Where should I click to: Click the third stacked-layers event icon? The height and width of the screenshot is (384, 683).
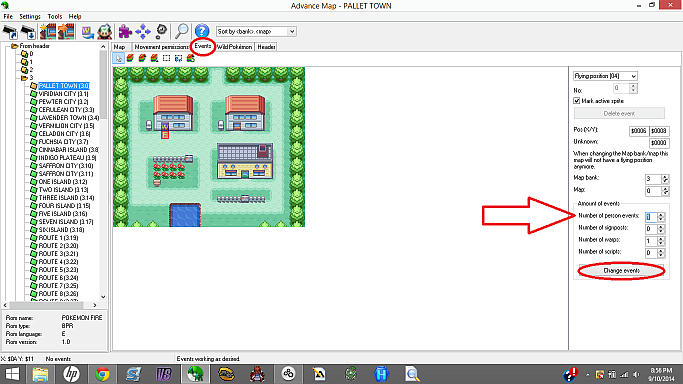[154, 58]
